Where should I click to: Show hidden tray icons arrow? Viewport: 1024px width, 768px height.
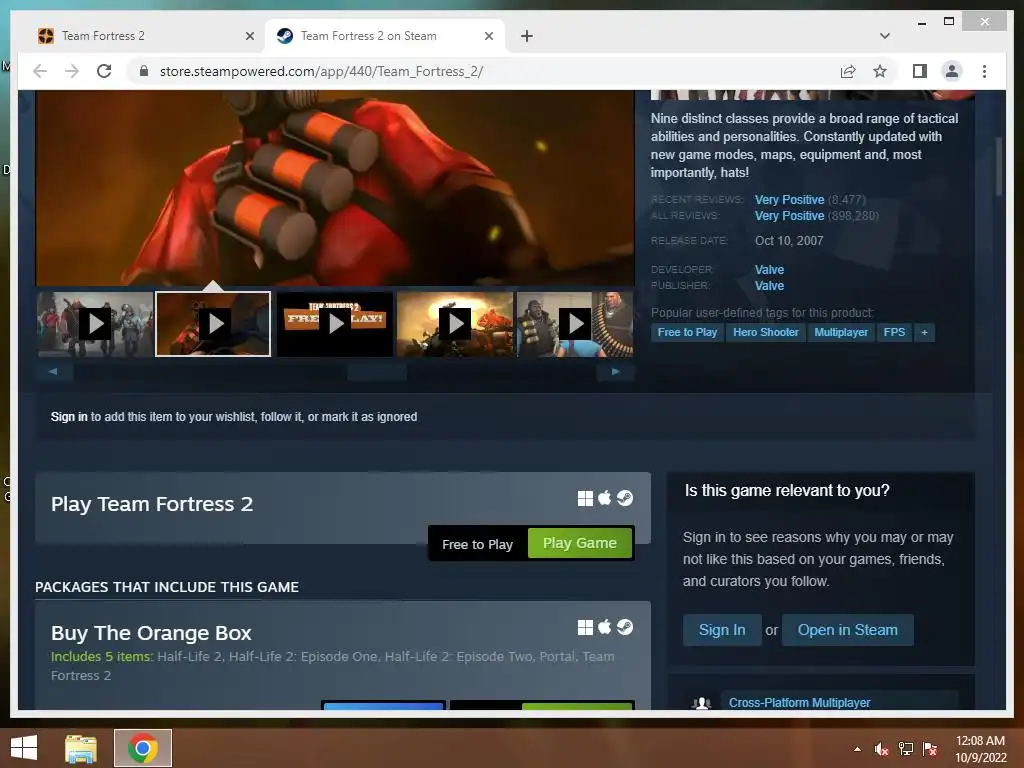click(857, 749)
